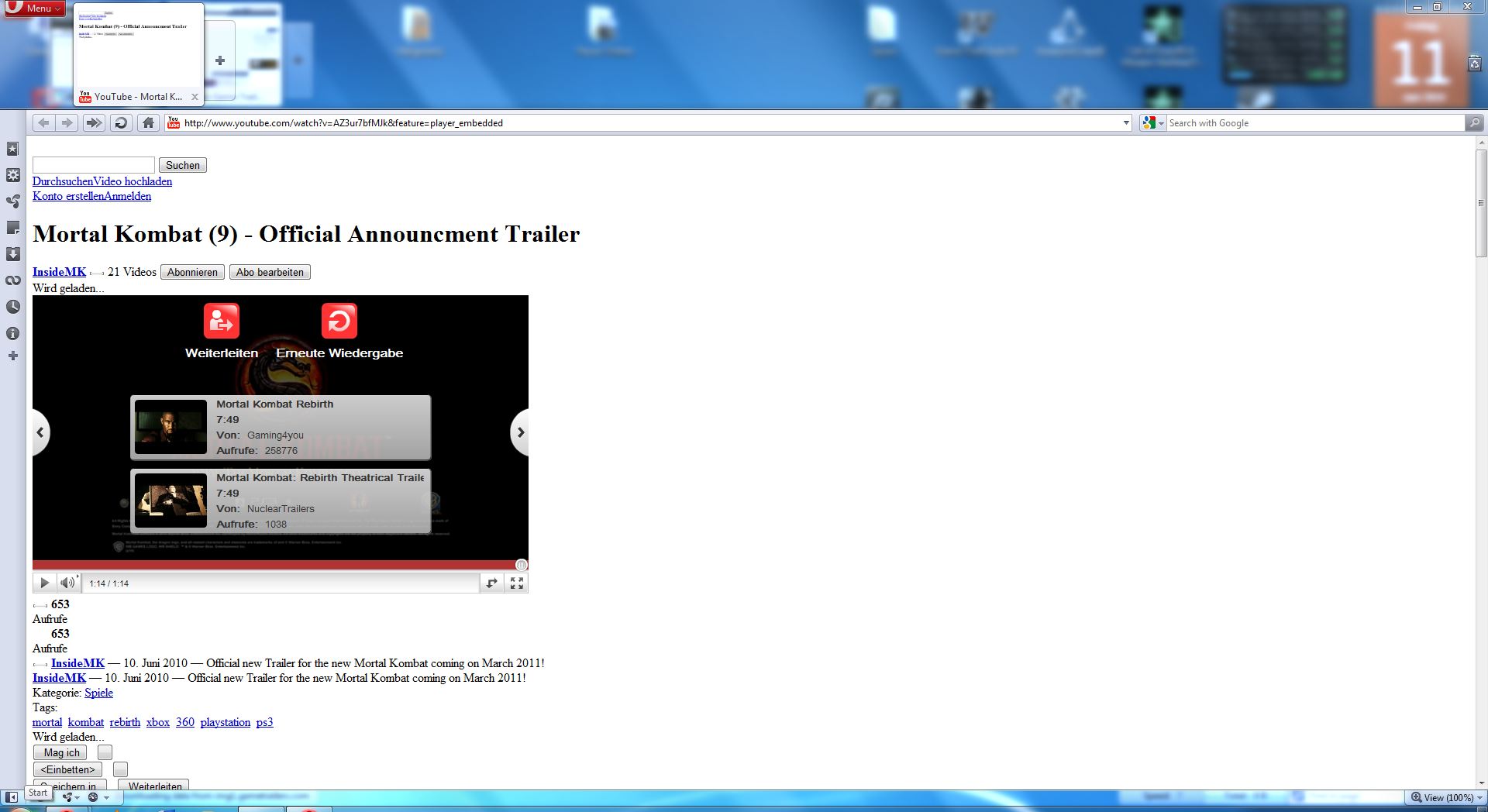Screen dimensions: 1488x812
Task: Click the Suchen button
Action: click(x=183, y=165)
